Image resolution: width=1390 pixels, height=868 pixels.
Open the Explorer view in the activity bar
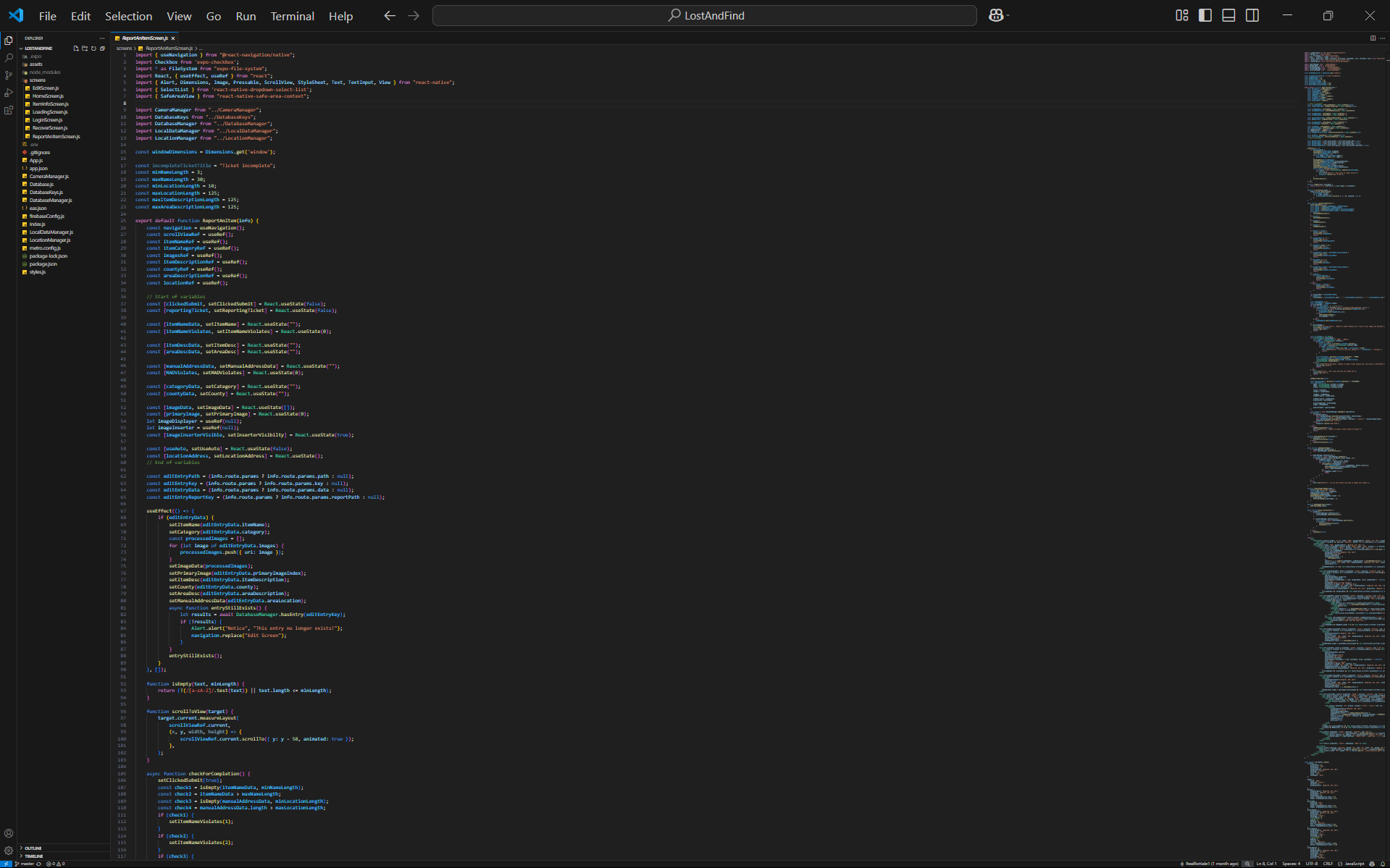tap(9, 41)
